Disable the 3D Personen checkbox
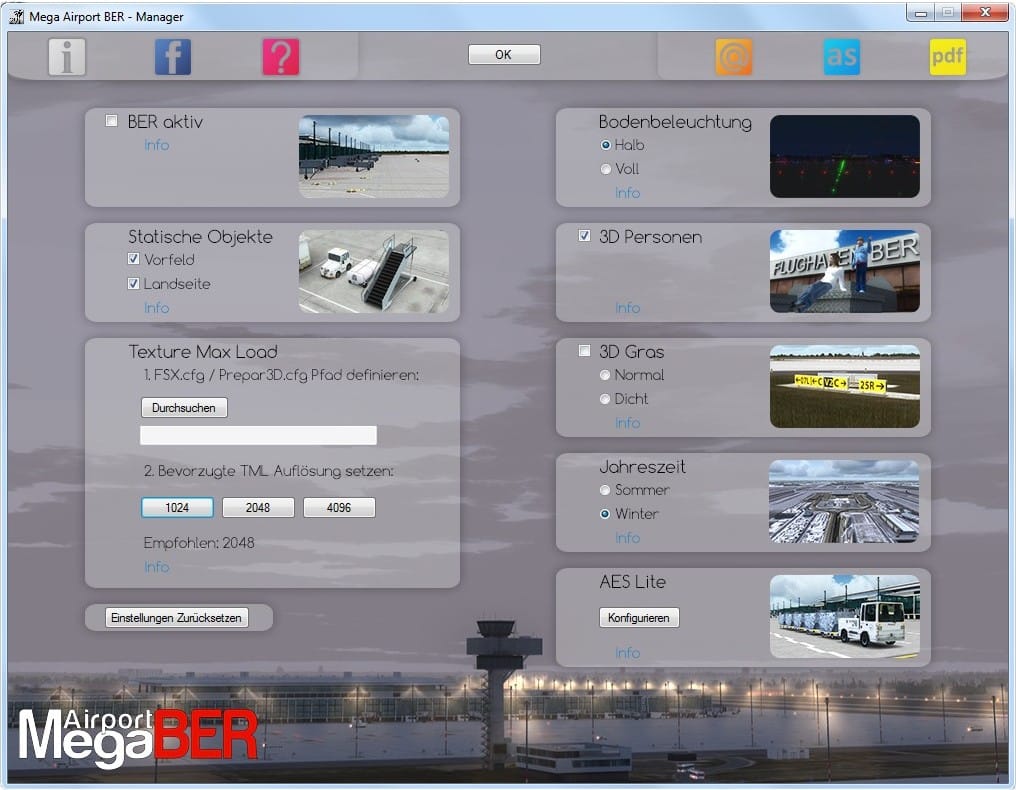 [585, 237]
